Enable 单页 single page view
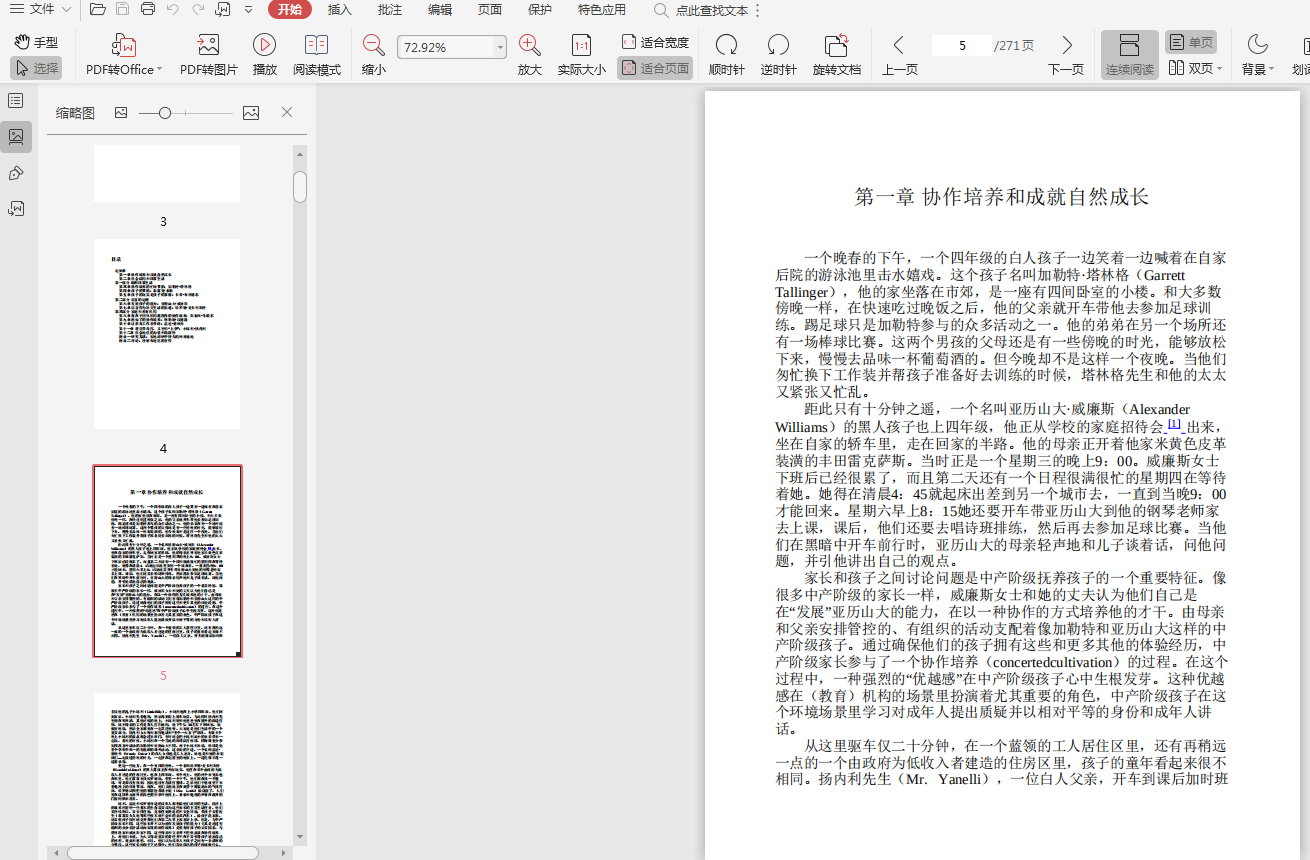This screenshot has width=1310, height=860. (1190, 42)
